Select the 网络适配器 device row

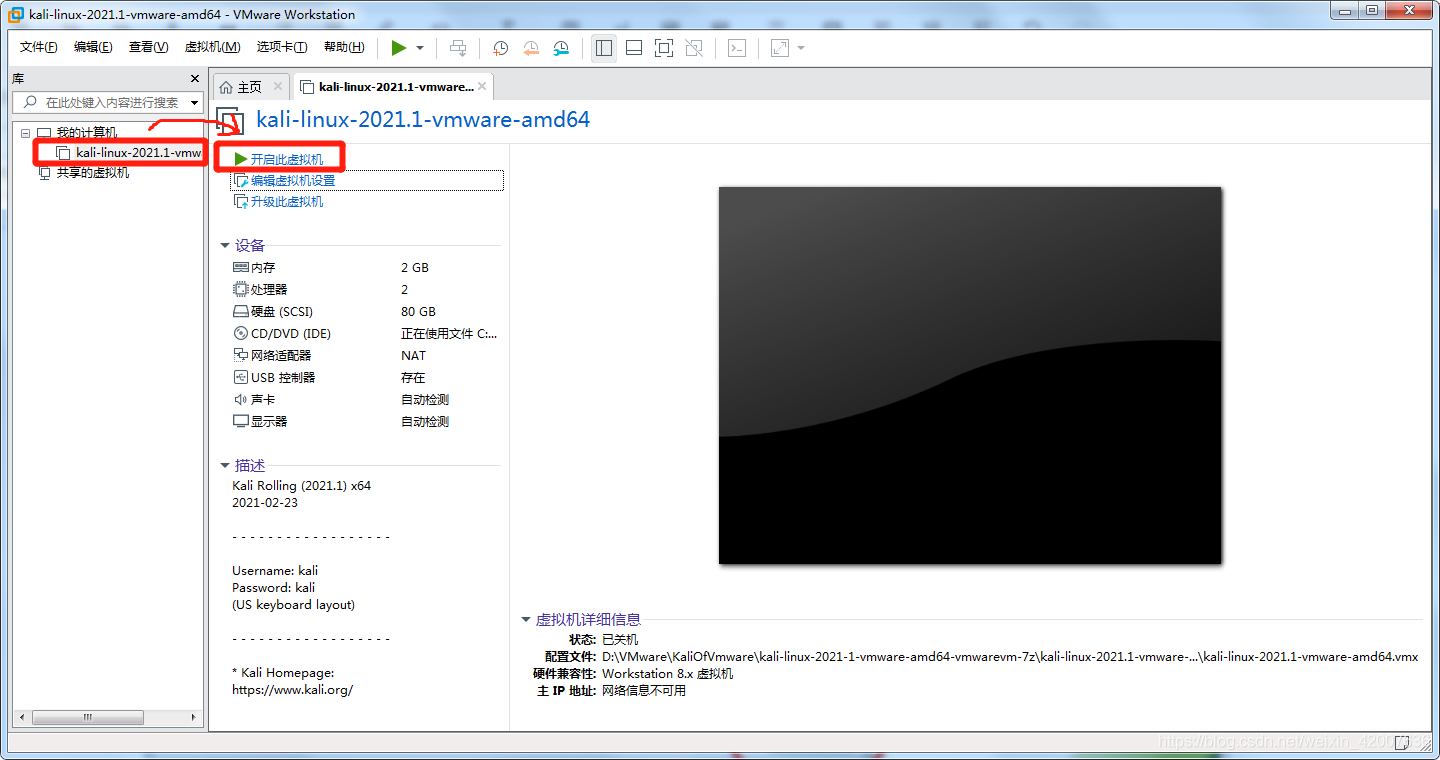click(x=366, y=355)
